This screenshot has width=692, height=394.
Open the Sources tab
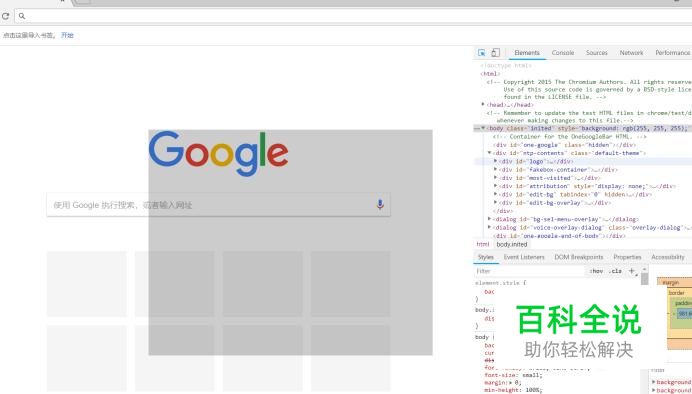[597, 53]
